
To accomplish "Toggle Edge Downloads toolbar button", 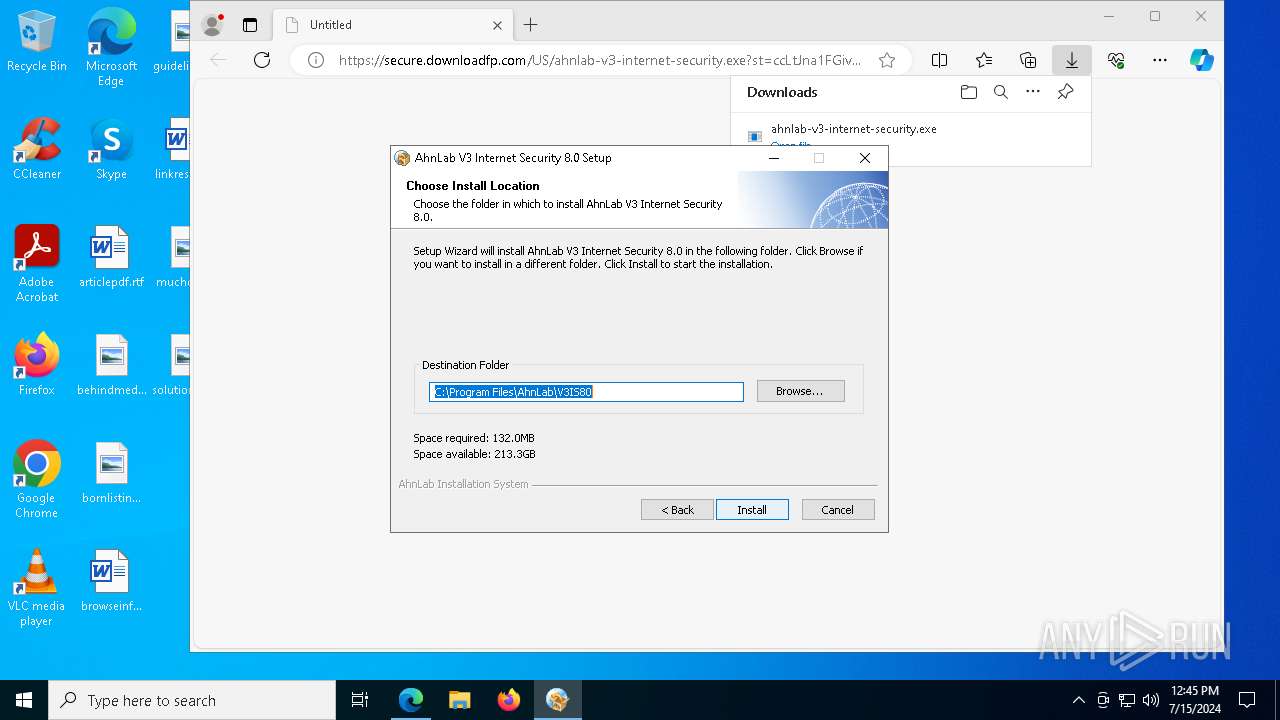I will (1072, 60).
